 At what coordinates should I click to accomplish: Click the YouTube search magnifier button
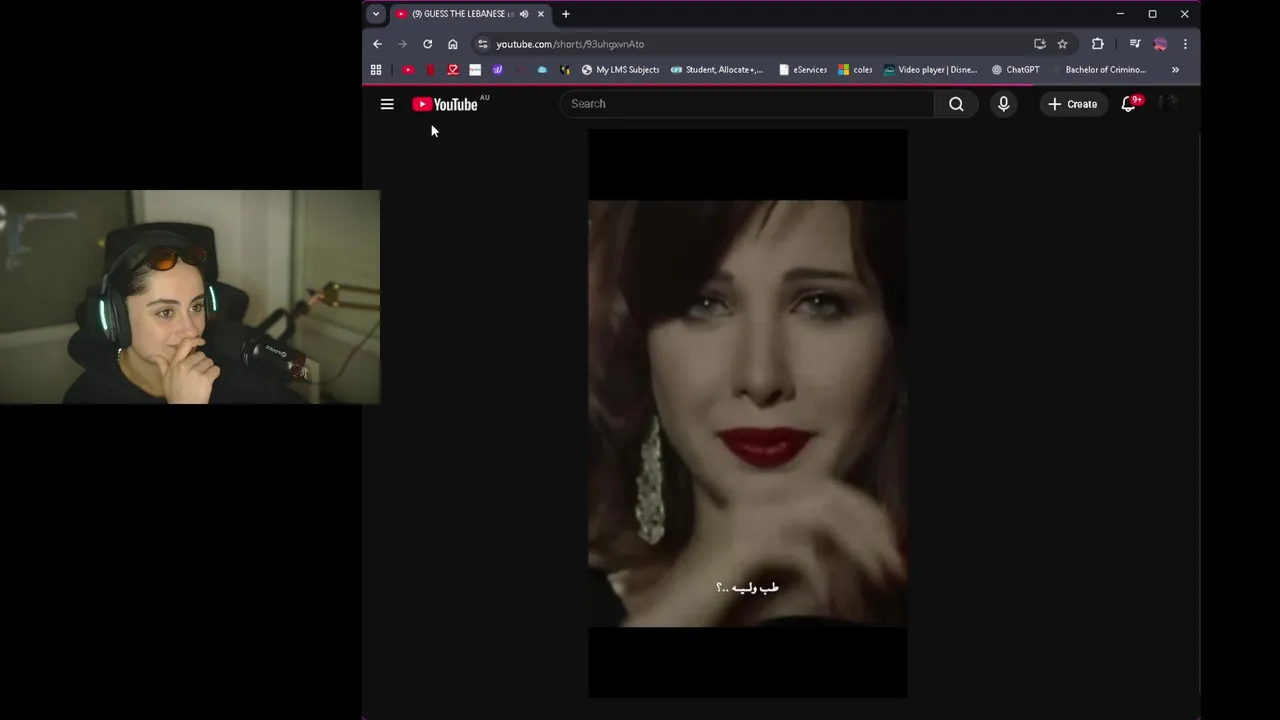click(956, 104)
